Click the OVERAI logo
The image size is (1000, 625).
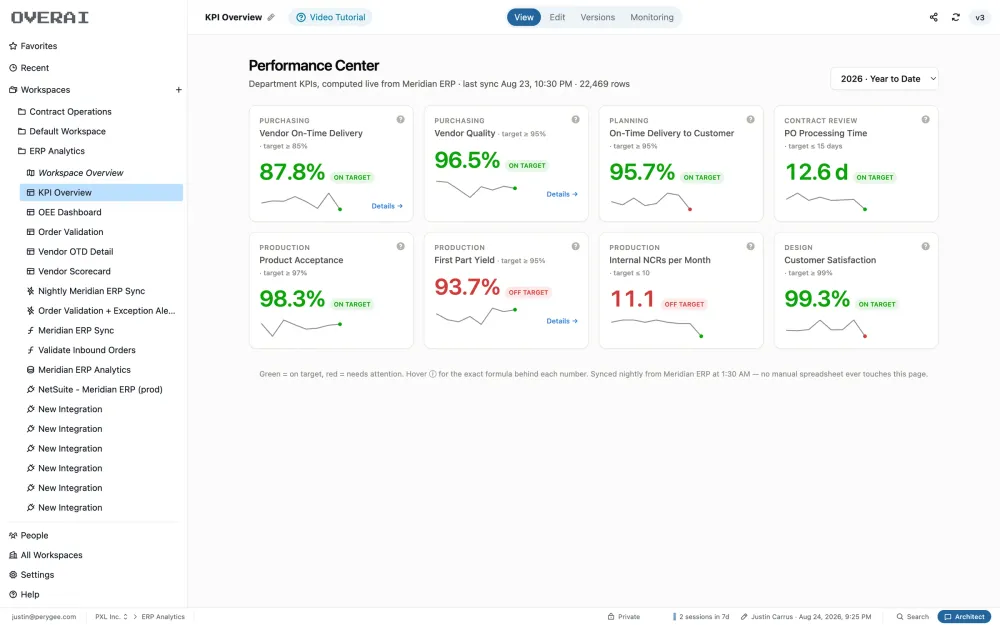pos(50,17)
